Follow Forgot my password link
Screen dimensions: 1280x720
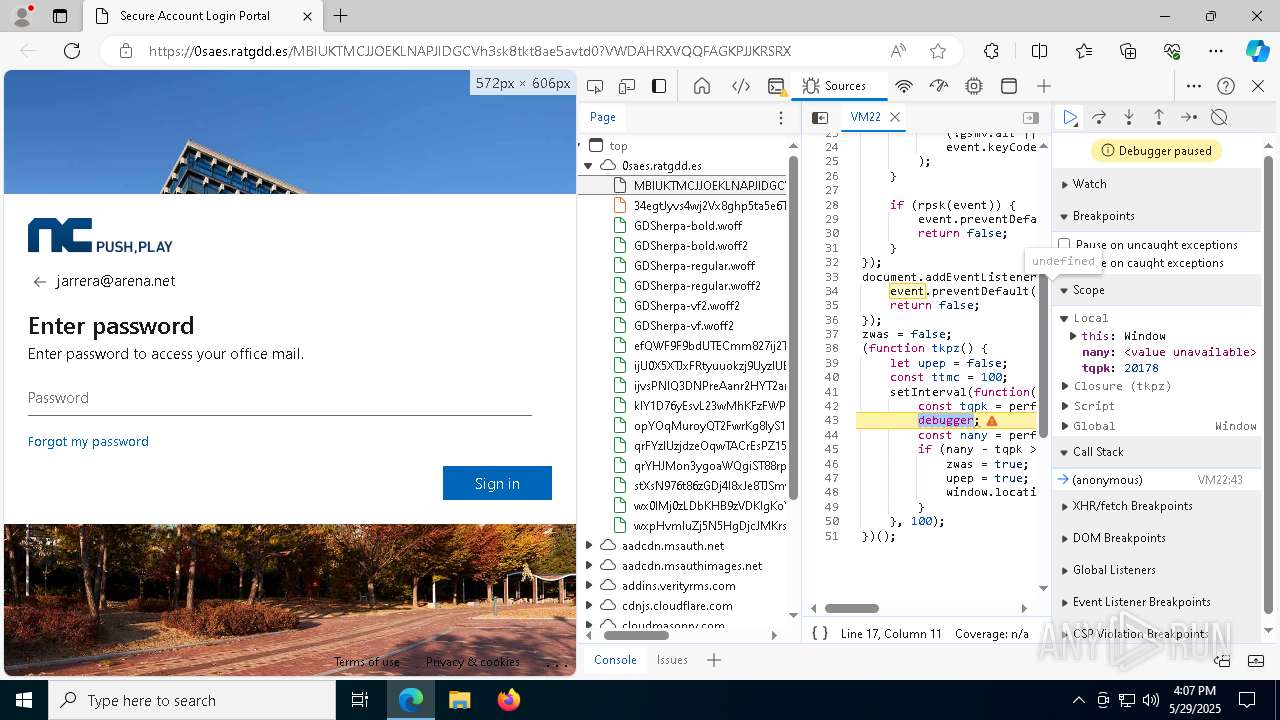88,441
